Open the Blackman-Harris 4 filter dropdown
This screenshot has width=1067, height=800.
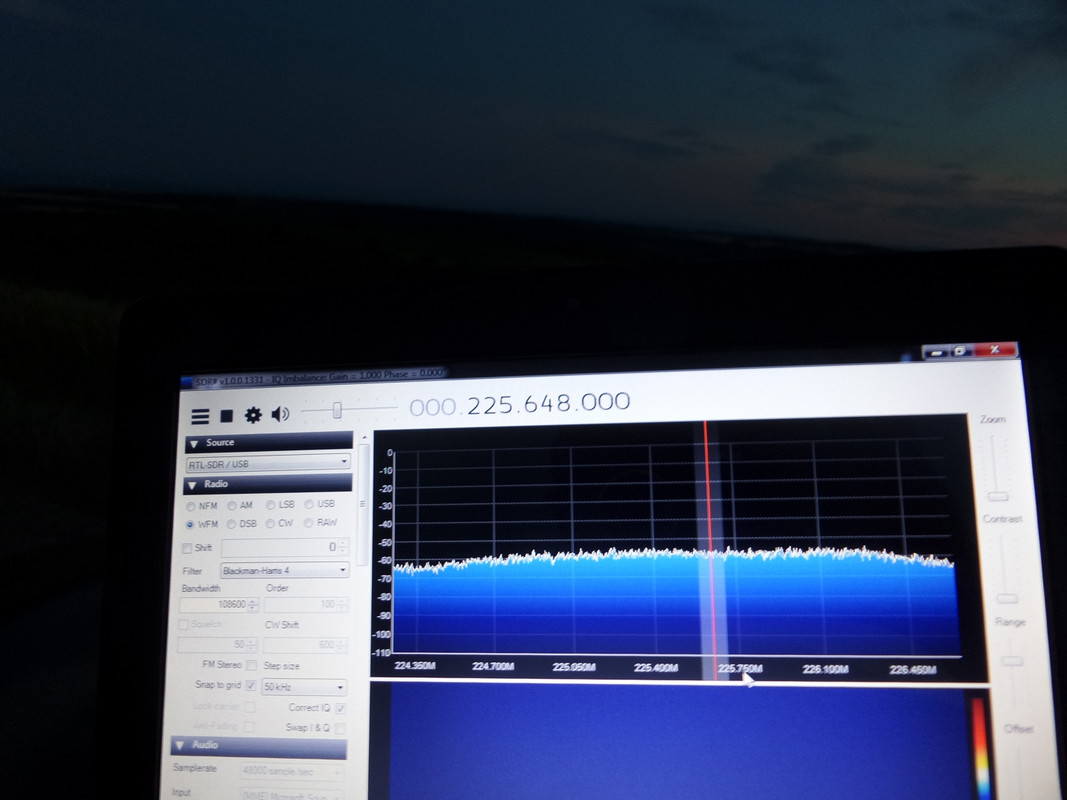284,570
